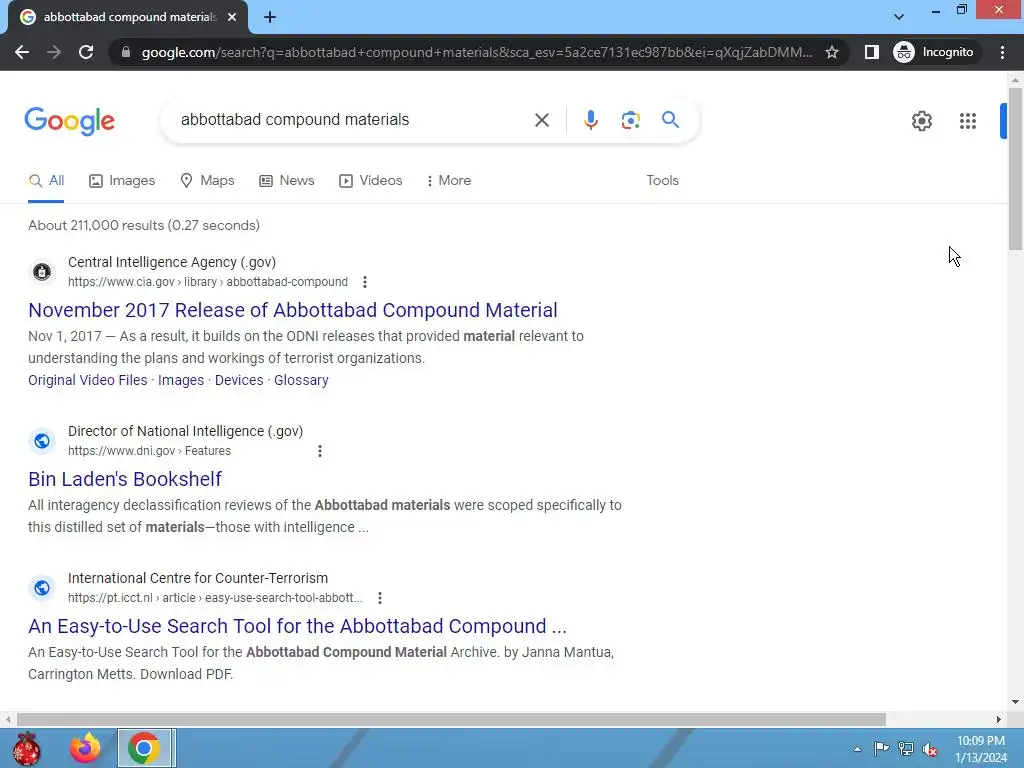
Task: Select the All results tab
Action: coord(46,181)
